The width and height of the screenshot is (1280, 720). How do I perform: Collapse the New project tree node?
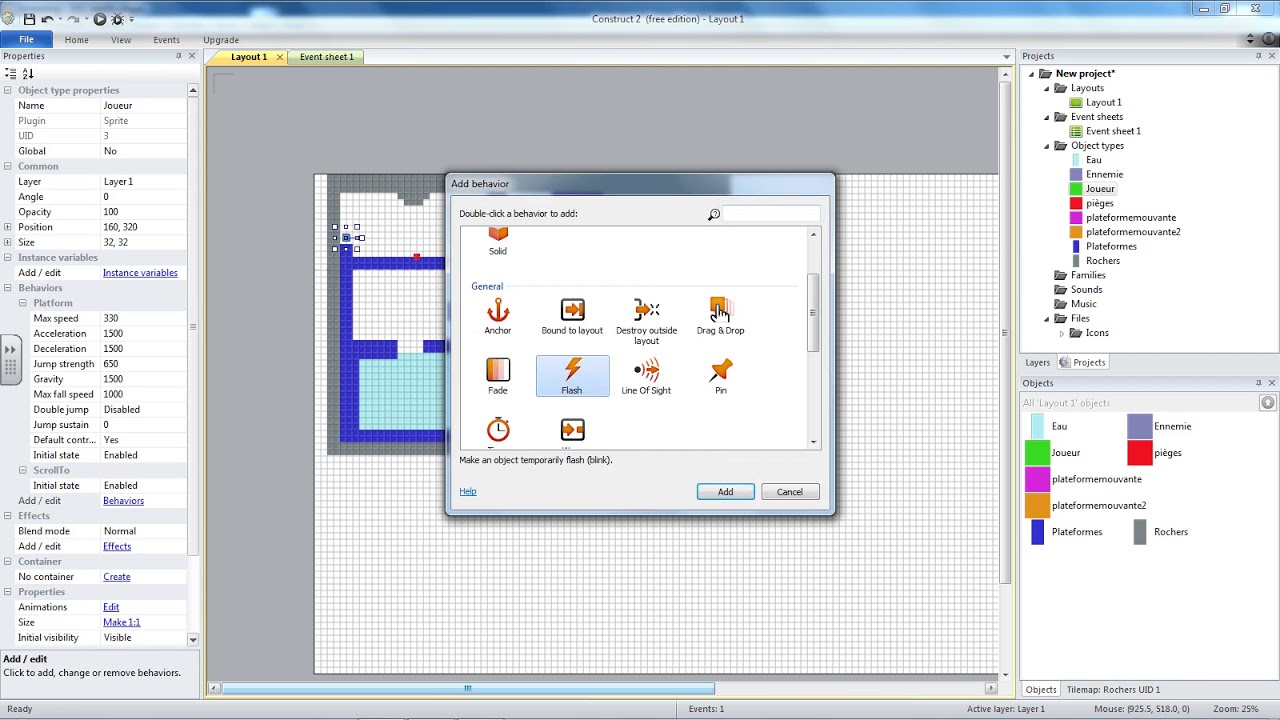[x=1032, y=73]
